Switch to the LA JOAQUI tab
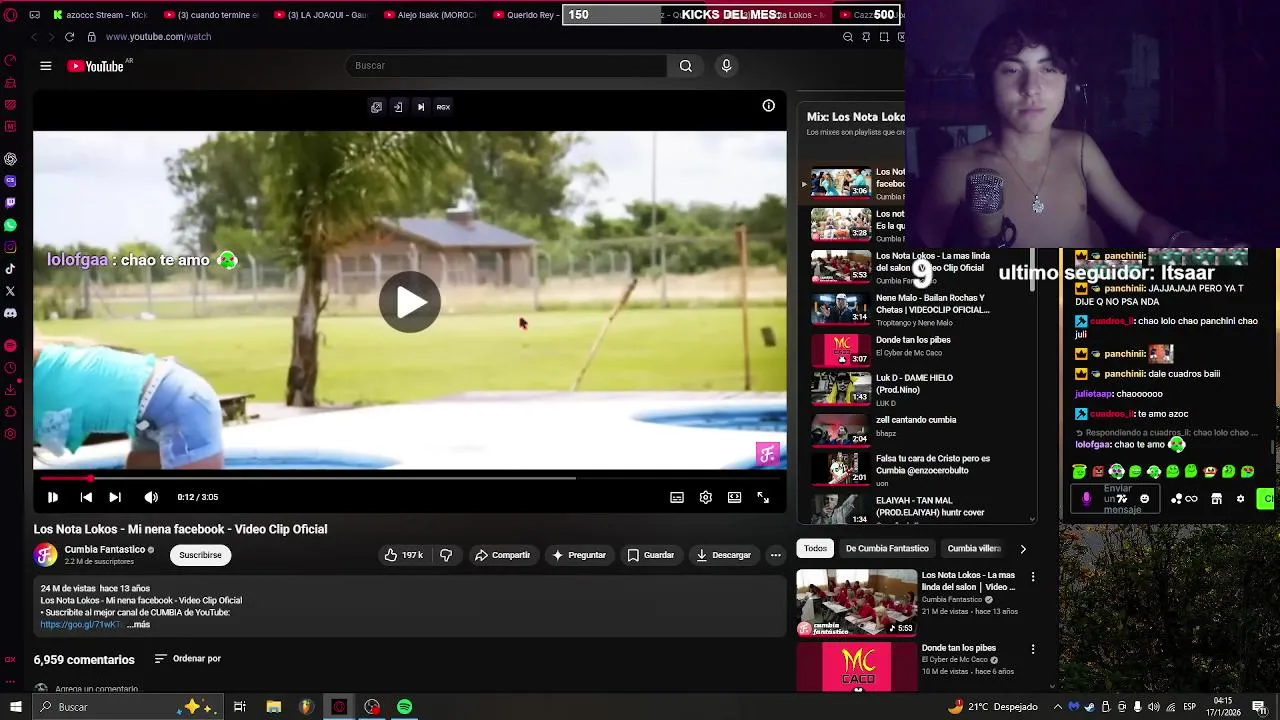Image resolution: width=1280 pixels, height=720 pixels. point(320,15)
